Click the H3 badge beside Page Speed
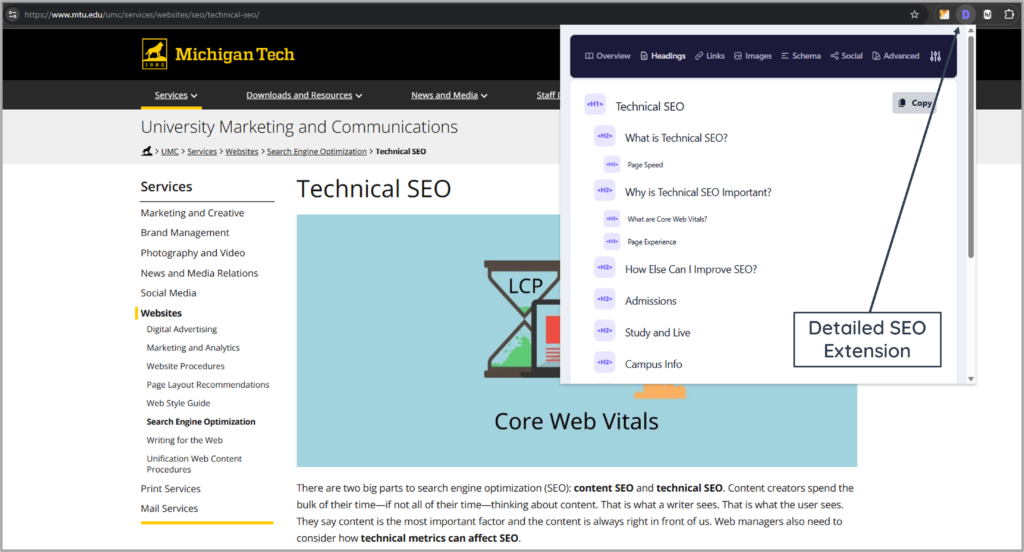Image resolution: width=1024 pixels, height=552 pixels. (612, 165)
